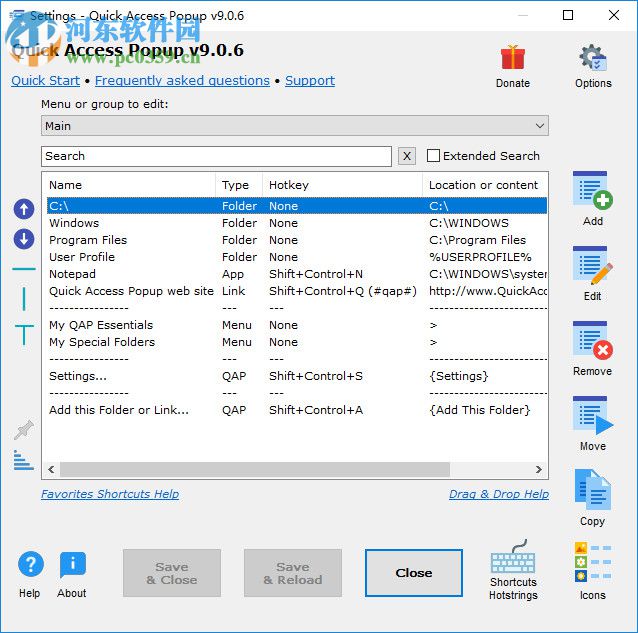The width and height of the screenshot is (638, 633).
Task: Select Add this Folder or Link... row
Action: [297, 410]
